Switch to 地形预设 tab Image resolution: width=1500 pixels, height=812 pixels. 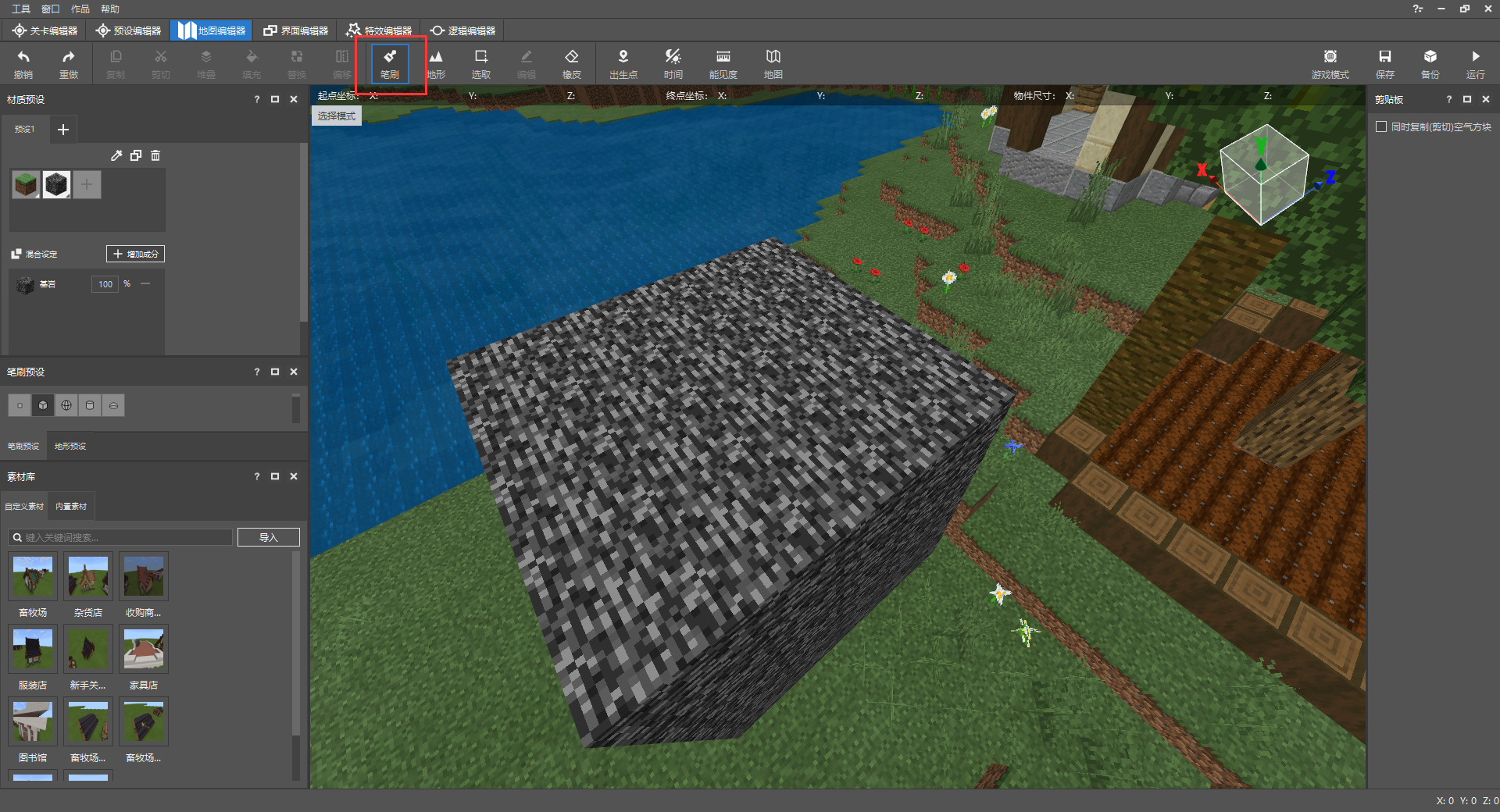[70, 446]
